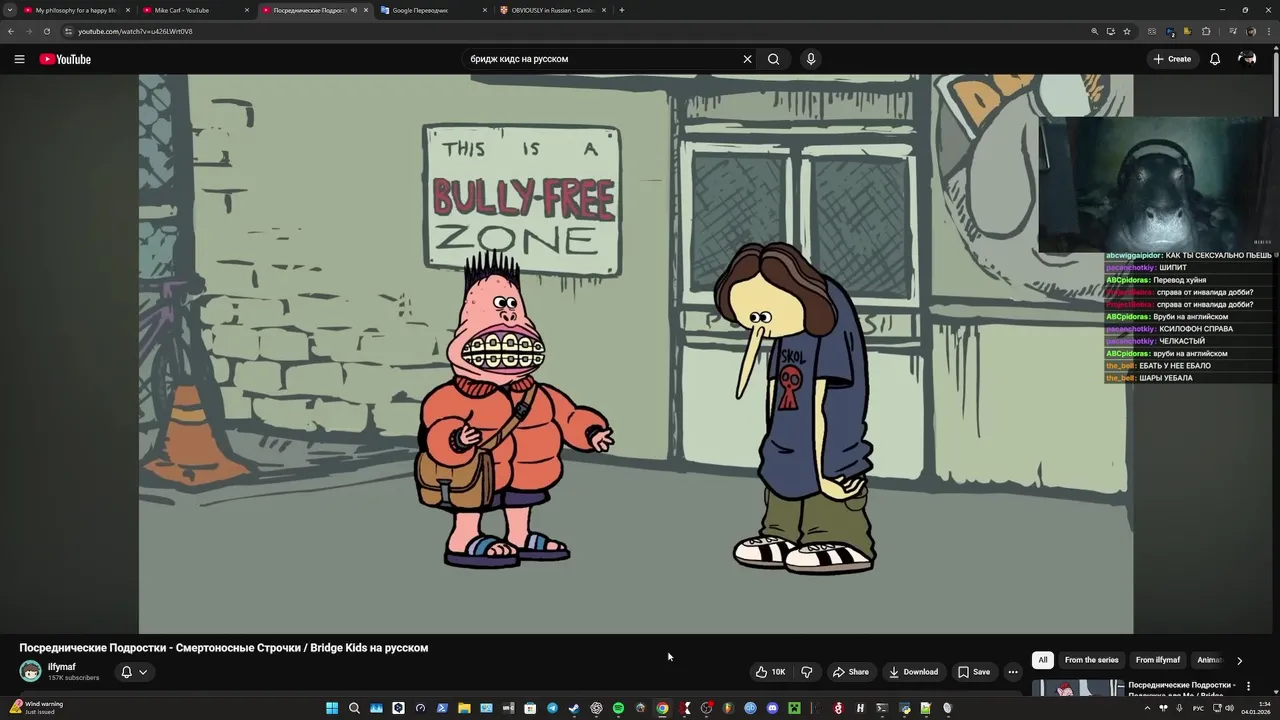Close the 'Mike Carf - YouTube' tab
Image resolution: width=1280 pixels, height=720 pixels.
tap(247, 10)
